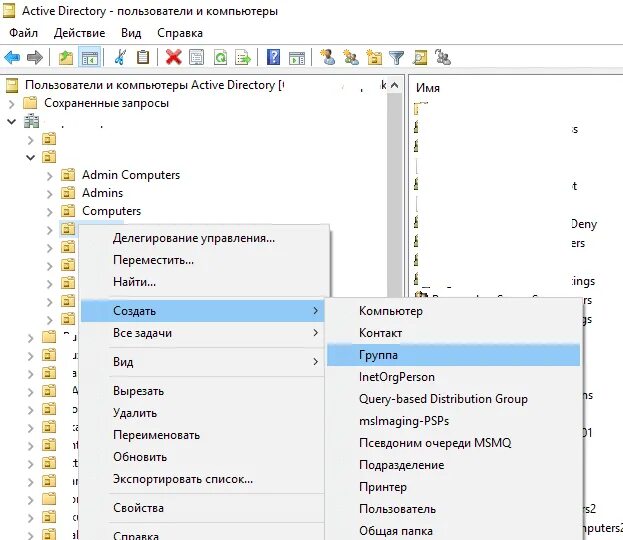This screenshot has height=540, width=623.
Task: Choose Вырезать from context menu
Action: [x=205, y=391]
